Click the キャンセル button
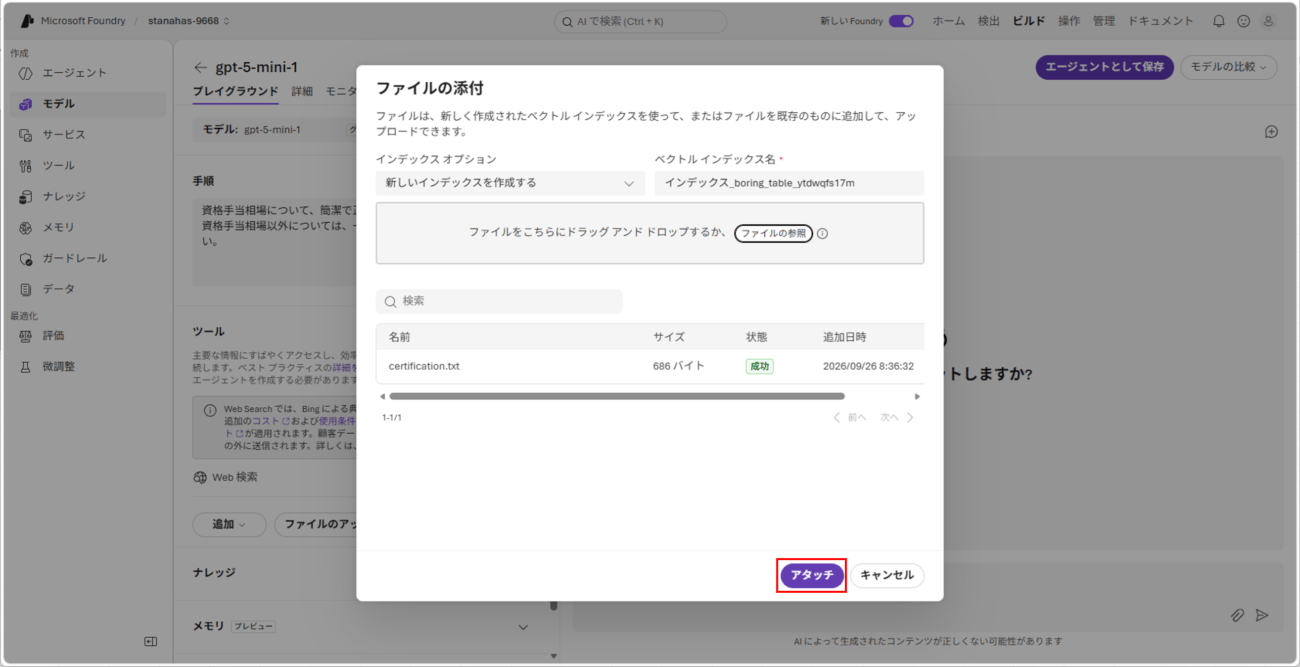 (887, 575)
